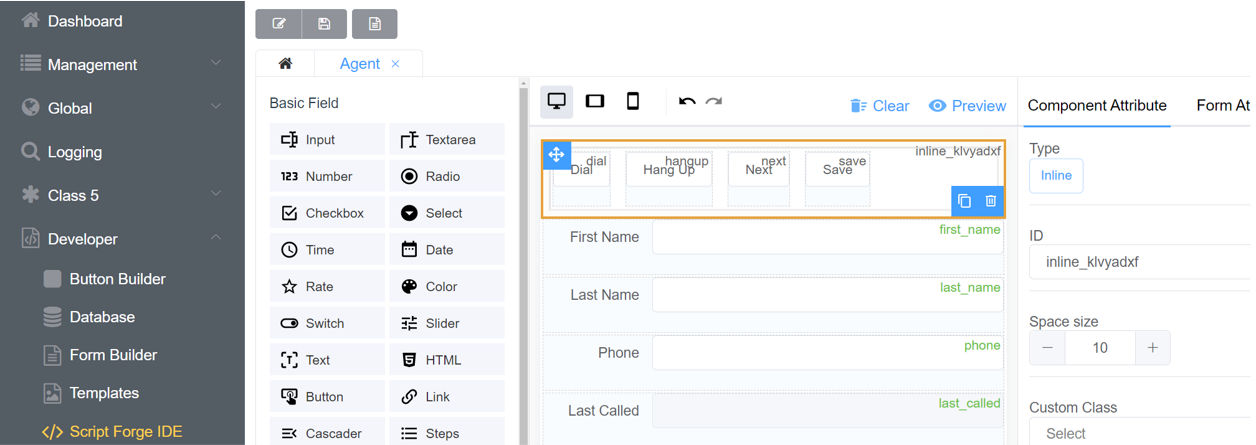Click the save disk toolbar button
The height and width of the screenshot is (445, 1256).
coord(324,24)
